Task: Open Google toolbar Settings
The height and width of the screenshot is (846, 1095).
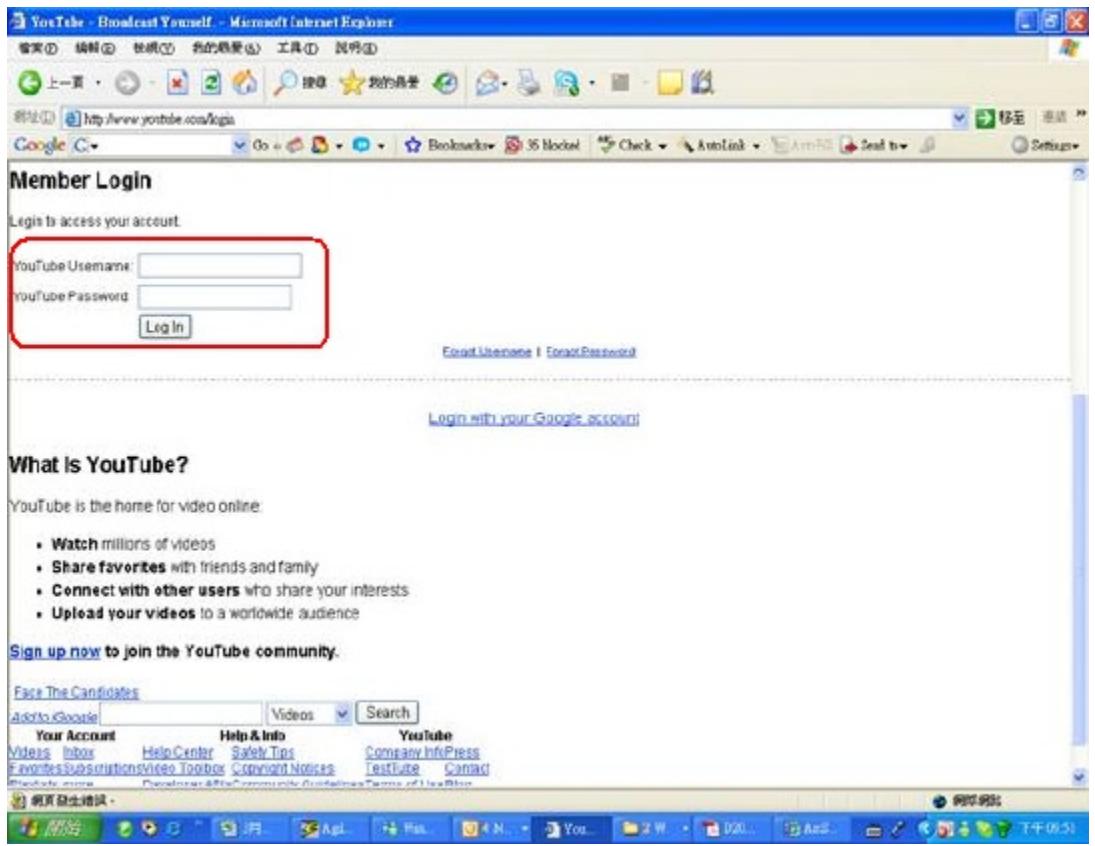Action: (1045, 145)
